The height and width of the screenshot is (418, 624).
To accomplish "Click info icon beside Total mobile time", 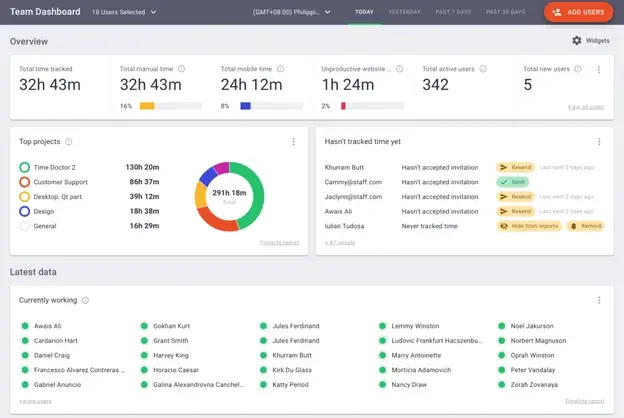I will pyautogui.click(x=280, y=69).
